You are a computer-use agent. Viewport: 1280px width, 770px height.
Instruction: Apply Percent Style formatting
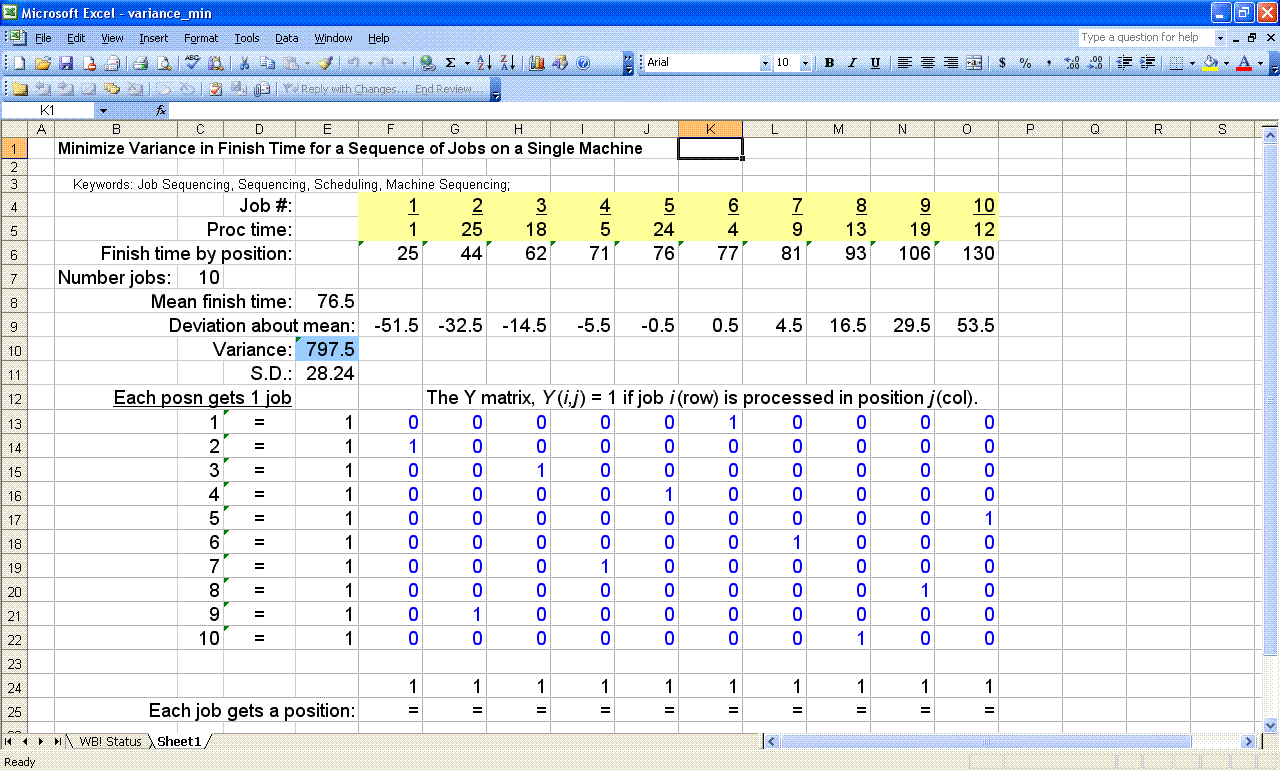point(1026,63)
